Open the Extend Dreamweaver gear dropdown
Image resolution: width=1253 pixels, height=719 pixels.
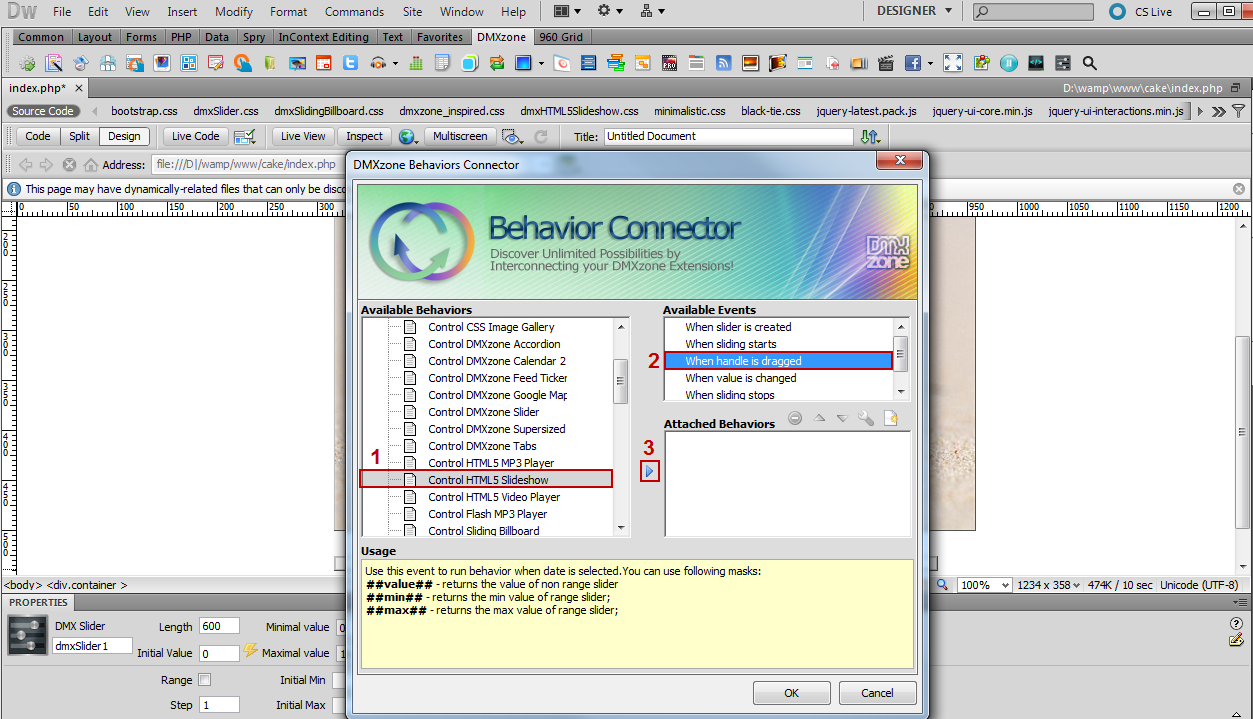[x=609, y=11]
